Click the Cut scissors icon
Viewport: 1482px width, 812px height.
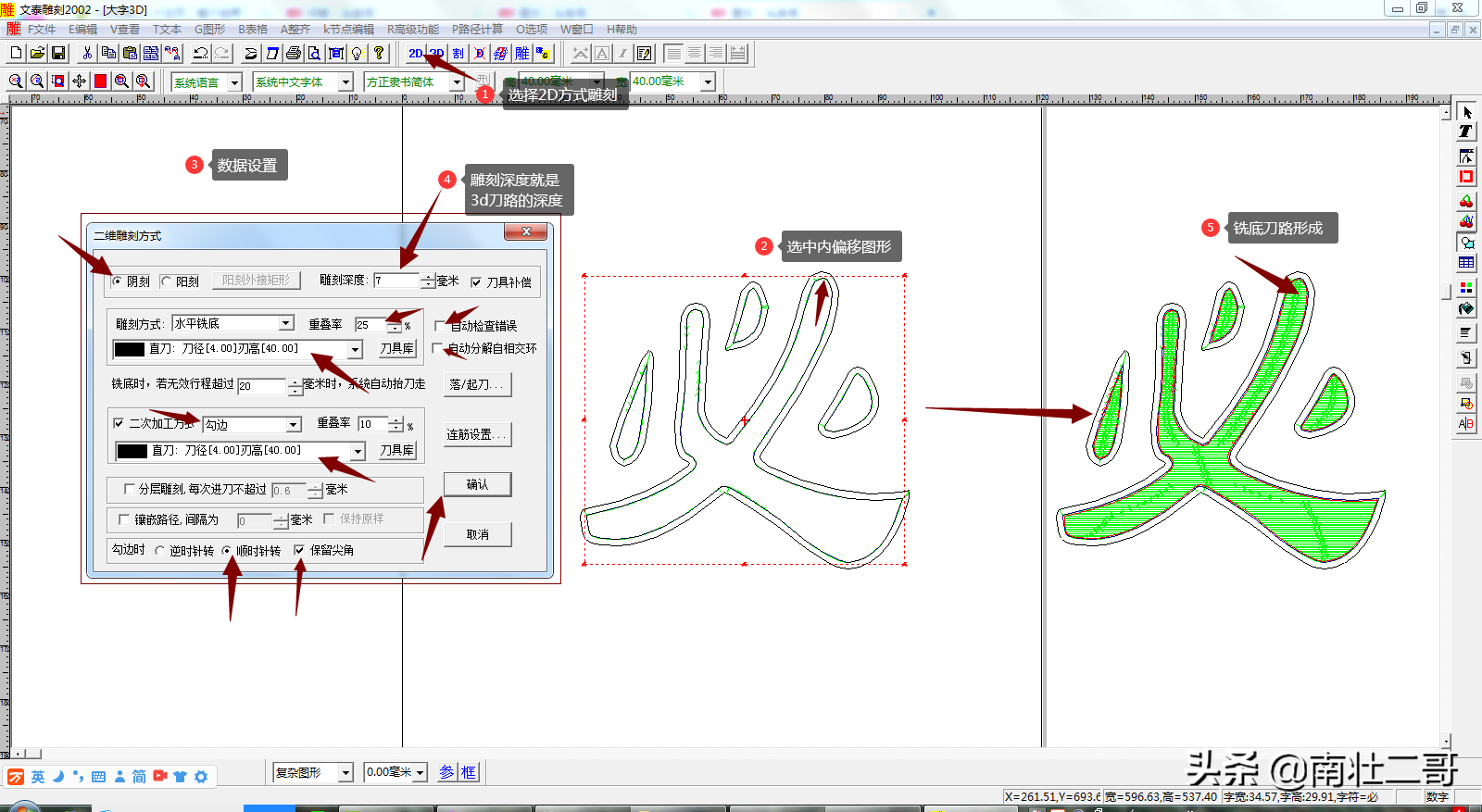pos(87,54)
